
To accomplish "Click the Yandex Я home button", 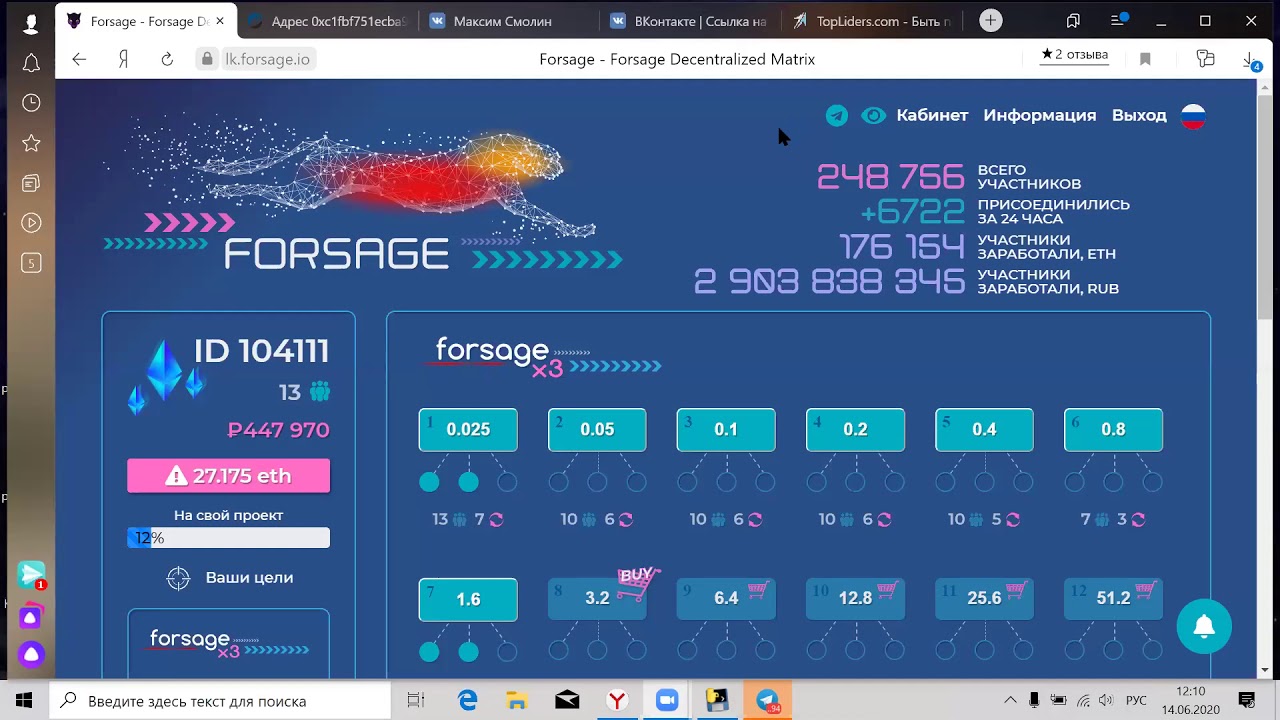I will 123,59.
